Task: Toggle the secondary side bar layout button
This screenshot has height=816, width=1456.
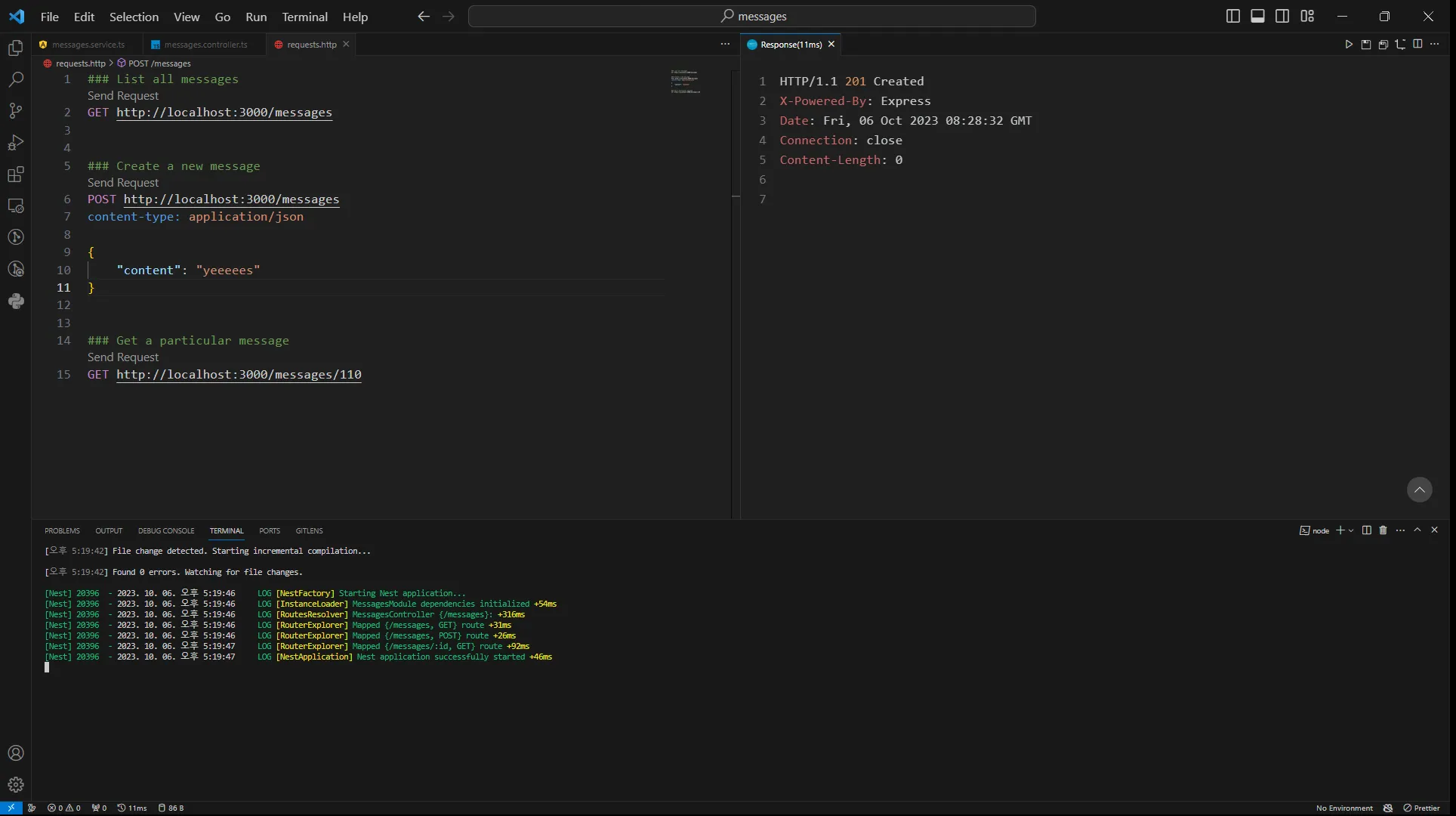Action: (1282, 16)
